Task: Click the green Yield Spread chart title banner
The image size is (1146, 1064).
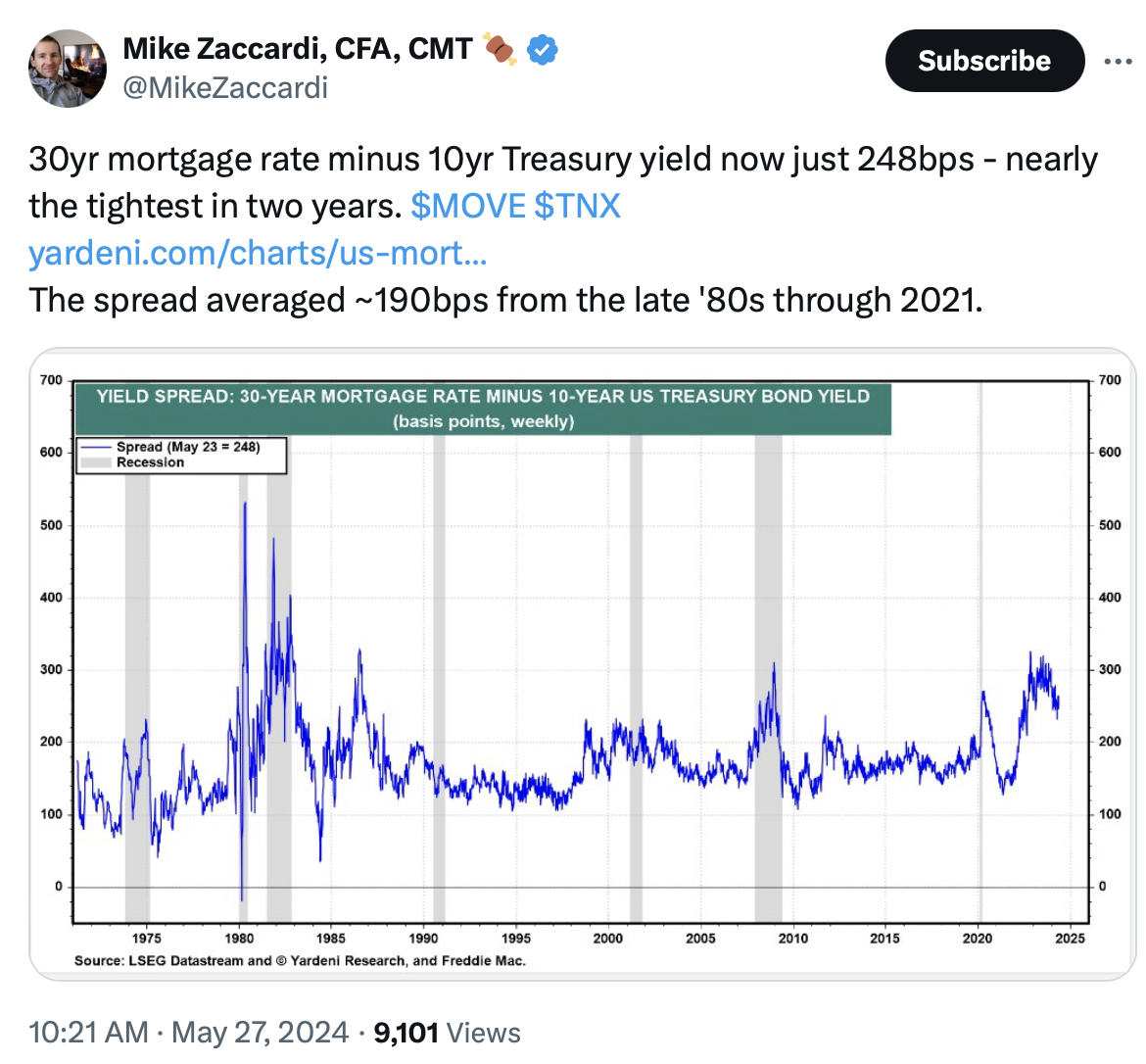Action: (483, 409)
